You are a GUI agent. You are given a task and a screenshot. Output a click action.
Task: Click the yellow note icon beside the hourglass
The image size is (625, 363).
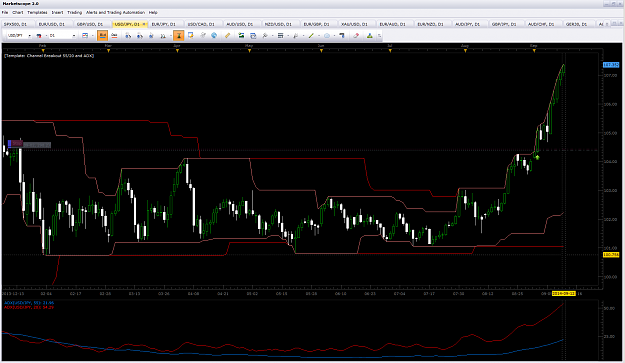(x=191, y=35)
